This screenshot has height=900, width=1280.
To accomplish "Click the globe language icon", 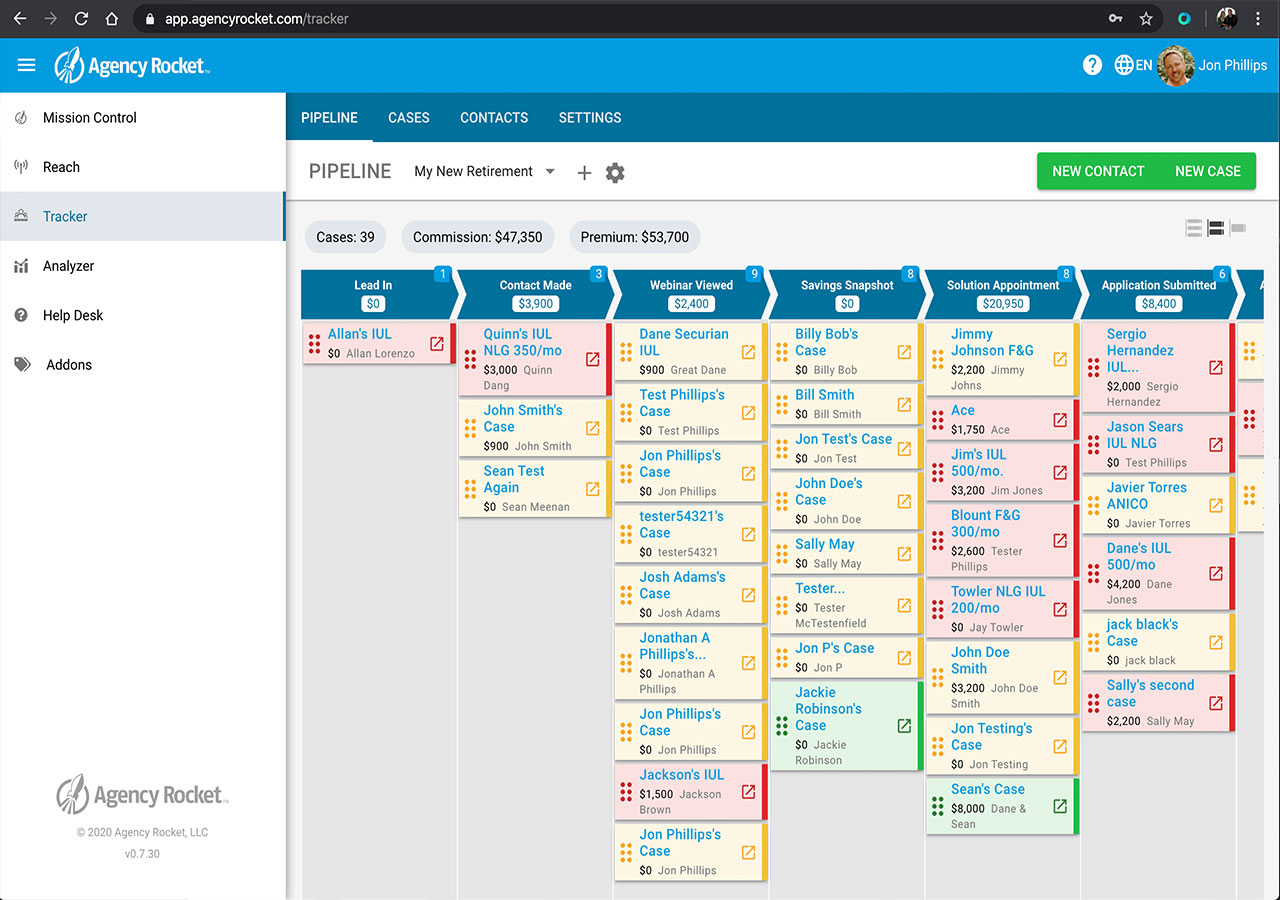I will click(1124, 65).
